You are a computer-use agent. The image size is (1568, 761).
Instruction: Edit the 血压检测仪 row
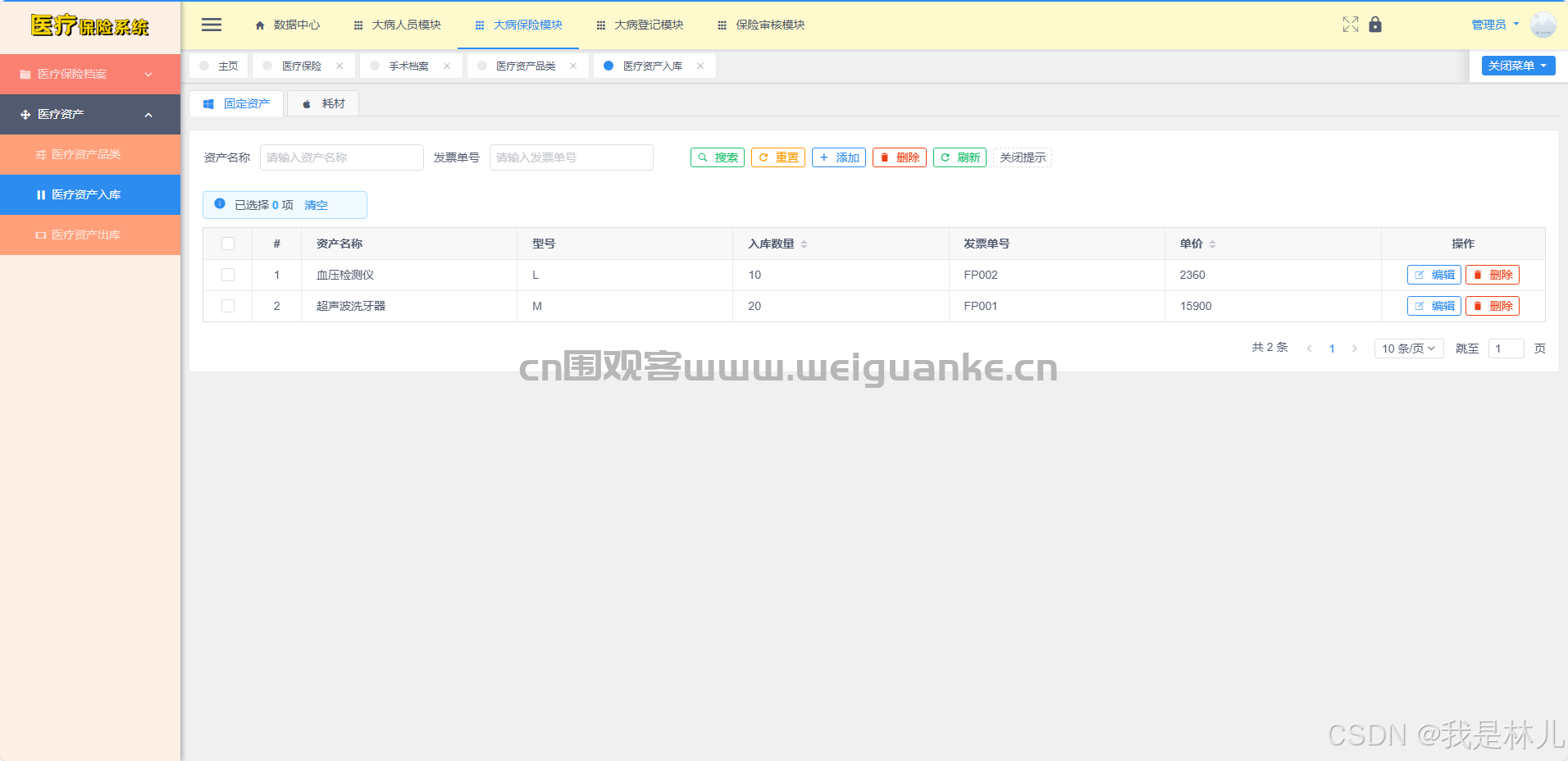pos(1434,275)
